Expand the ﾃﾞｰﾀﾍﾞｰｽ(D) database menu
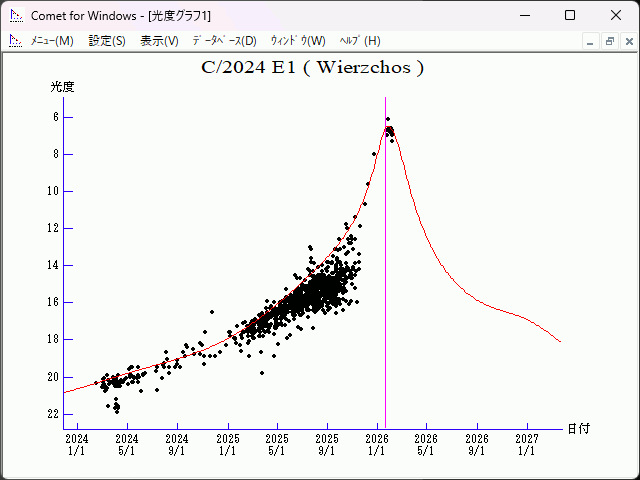 (x=224, y=41)
